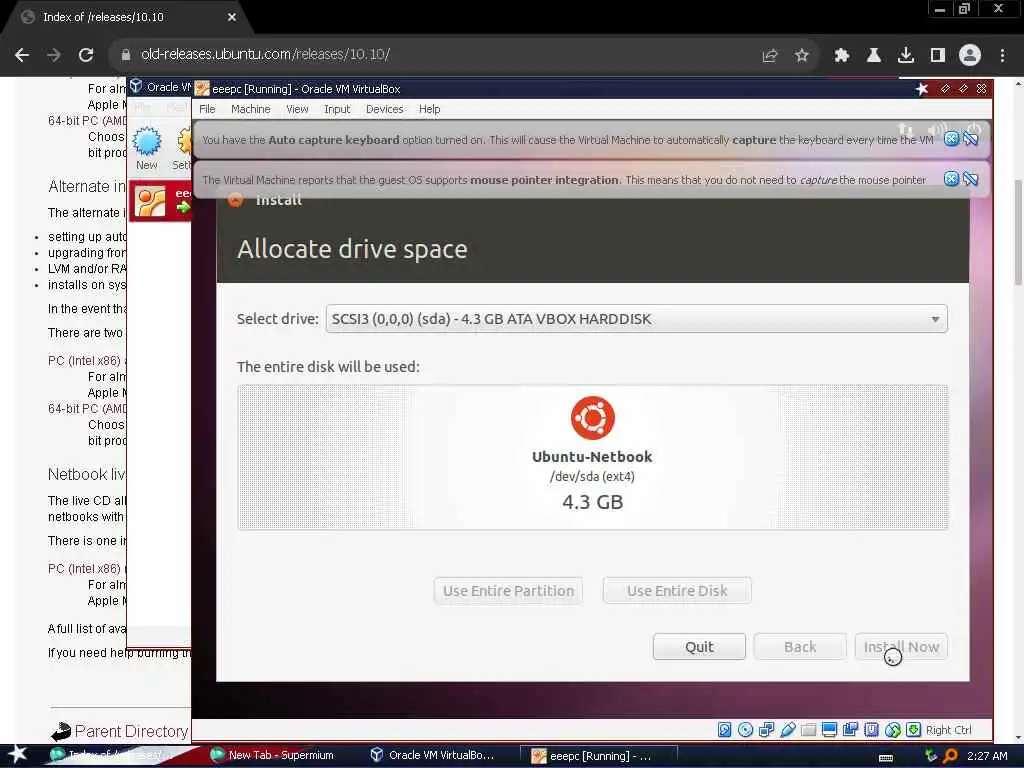Switch to eeepc [Running] taskbar item
1024x768 pixels.
click(598, 756)
